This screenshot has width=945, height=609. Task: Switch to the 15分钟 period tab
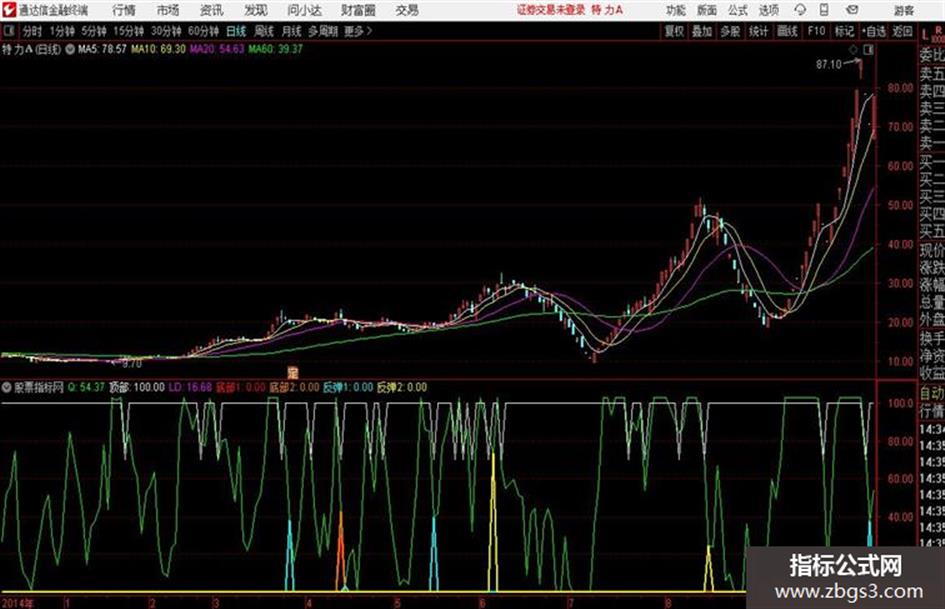128,31
